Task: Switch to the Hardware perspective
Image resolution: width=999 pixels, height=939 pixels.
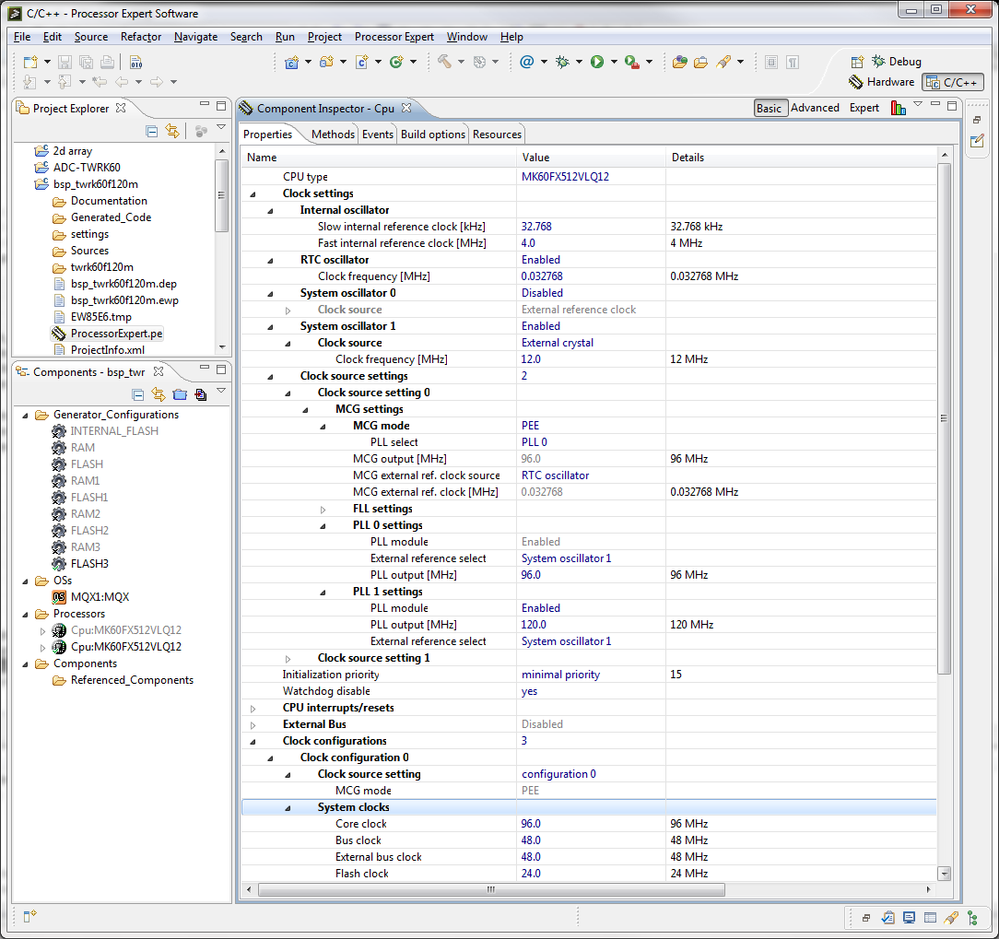Action: point(881,82)
